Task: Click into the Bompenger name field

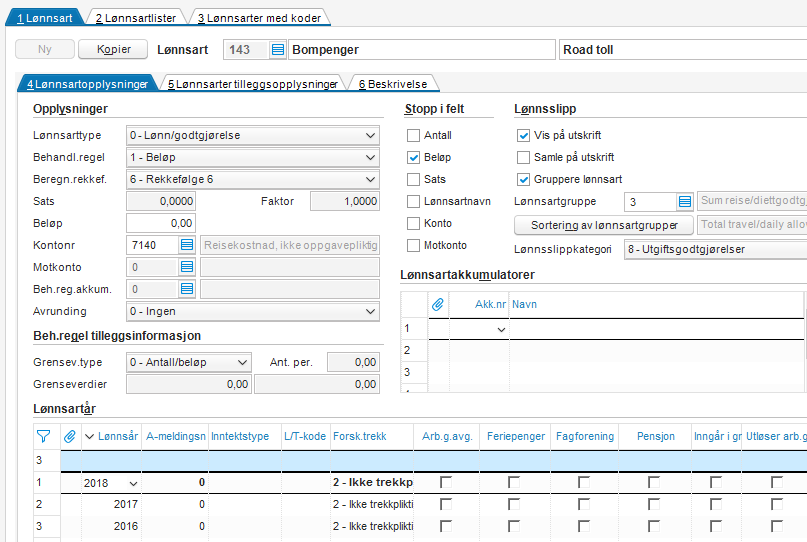Action: pyautogui.click(x=422, y=50)
